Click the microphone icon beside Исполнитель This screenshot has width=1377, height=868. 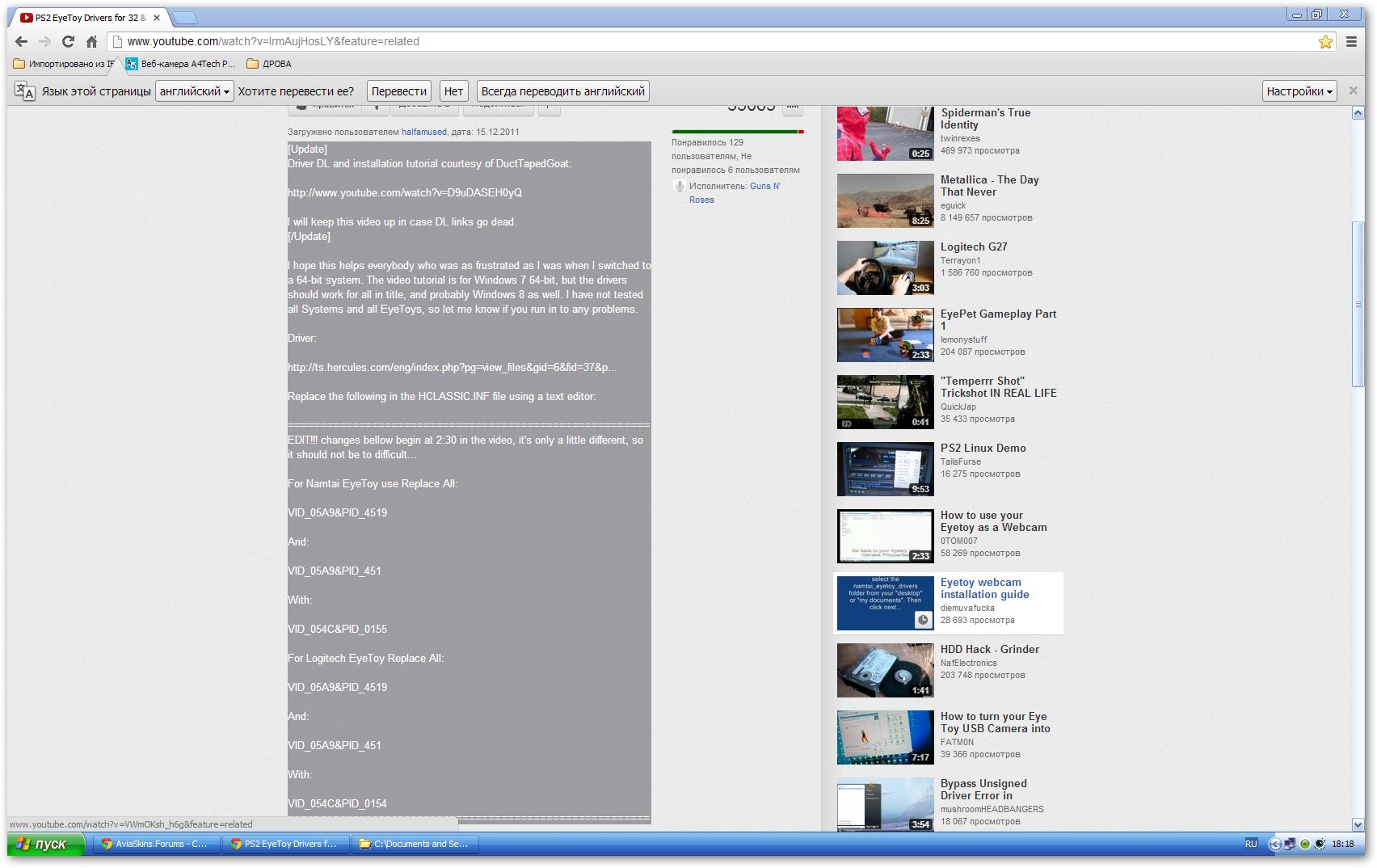tap(679, 186)
